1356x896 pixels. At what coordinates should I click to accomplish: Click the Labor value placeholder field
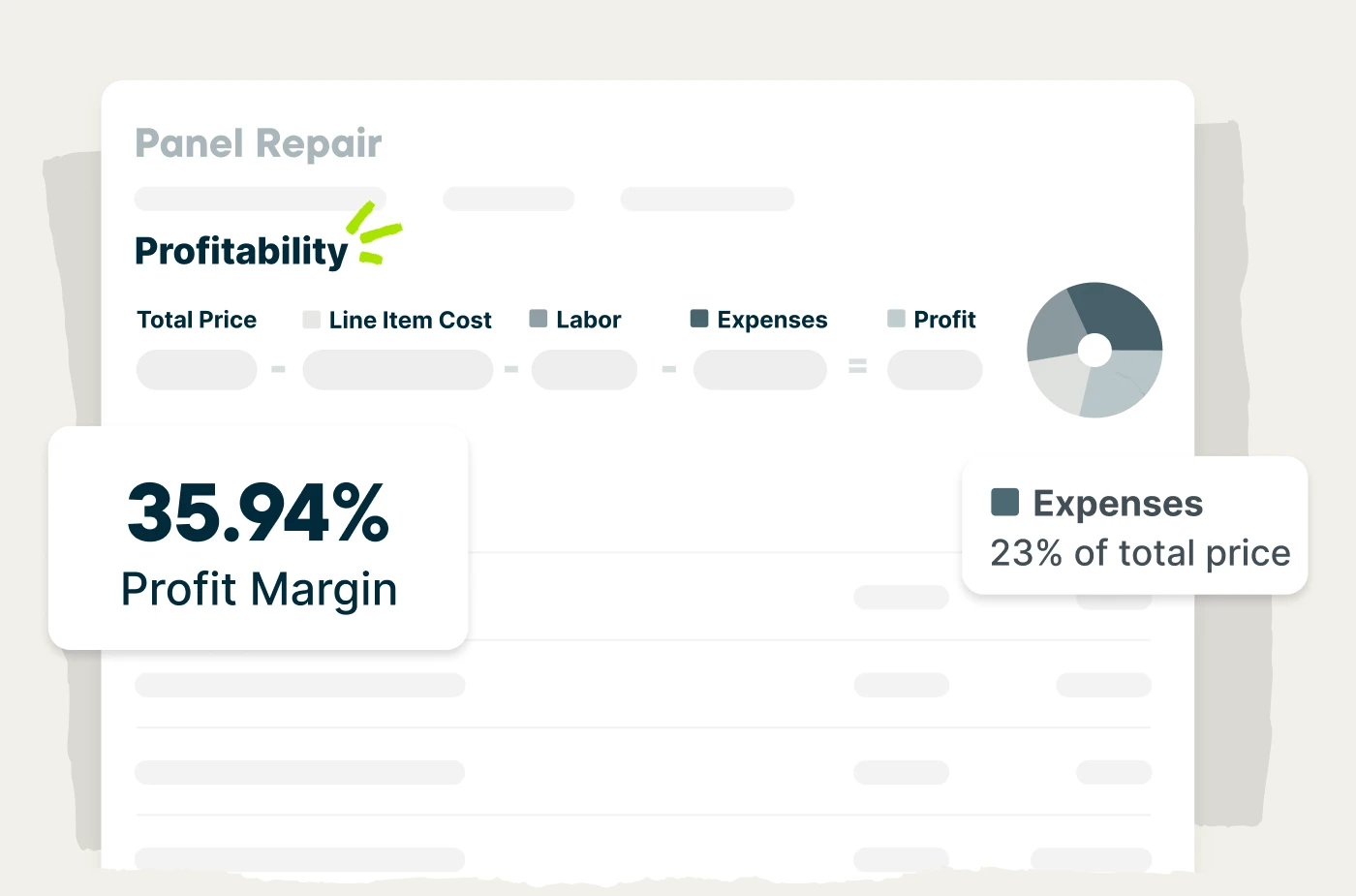(584, 369)
